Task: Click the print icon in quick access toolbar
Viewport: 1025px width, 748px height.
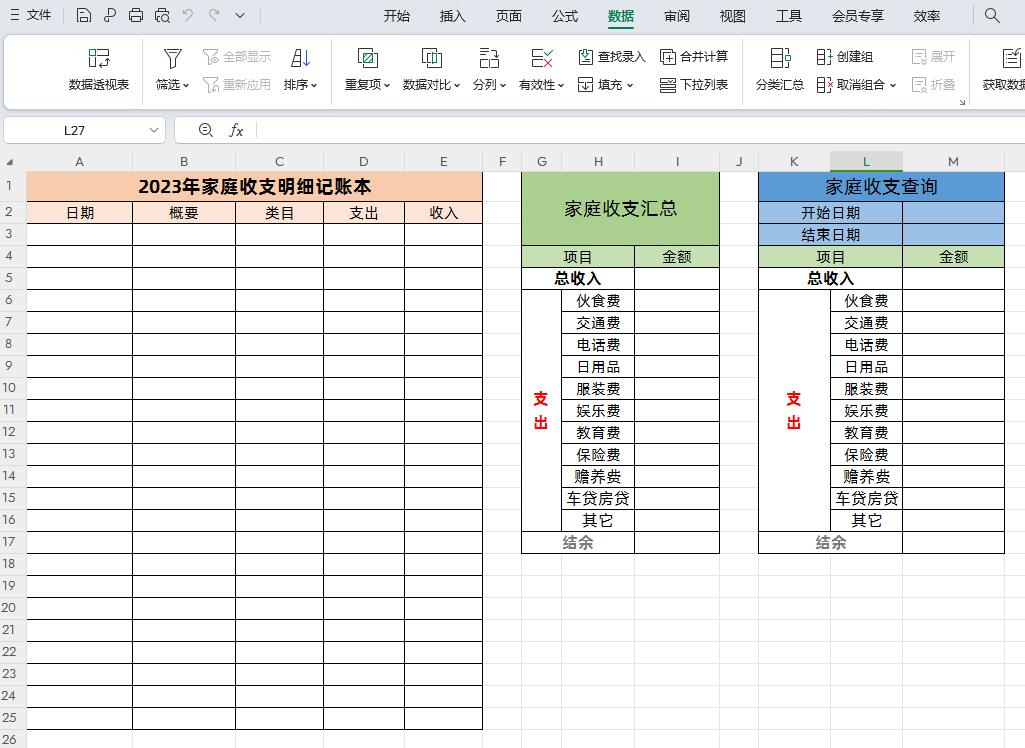Action: click(x=136, y=15)
